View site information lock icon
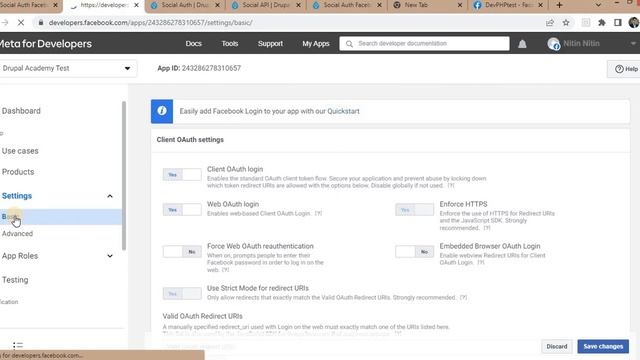This screenshot has height=360, width=640. point(40,23)
